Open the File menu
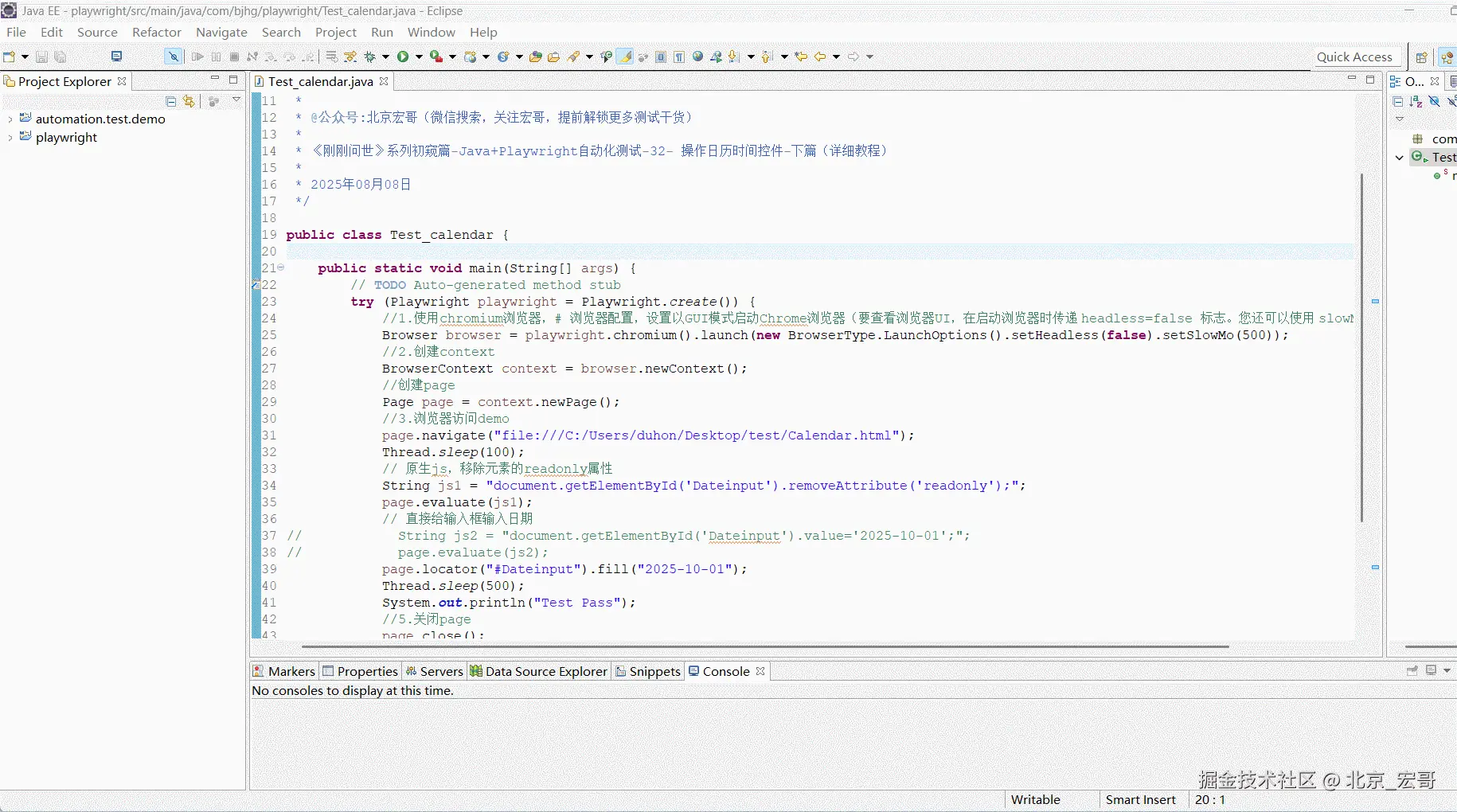Image resolution: width=1457 pixels, height=812 pixels. point(16,32)
